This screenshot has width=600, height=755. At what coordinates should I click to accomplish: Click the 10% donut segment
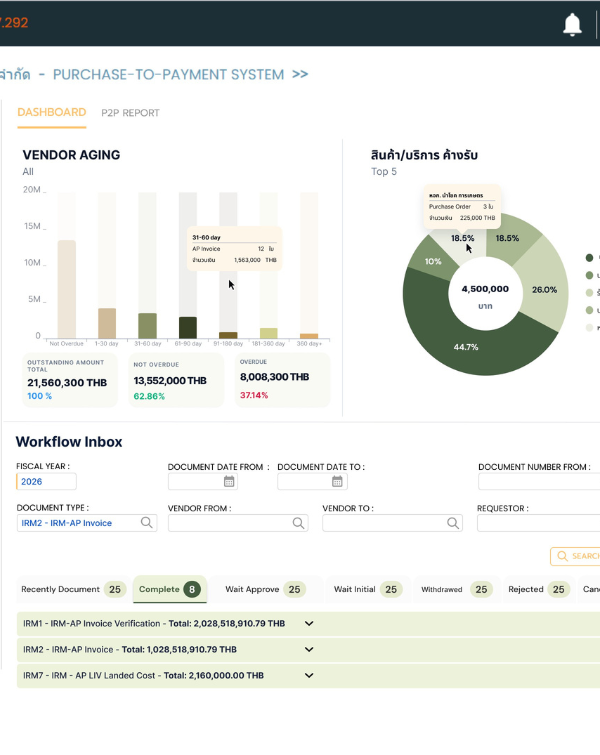[432, 261]
